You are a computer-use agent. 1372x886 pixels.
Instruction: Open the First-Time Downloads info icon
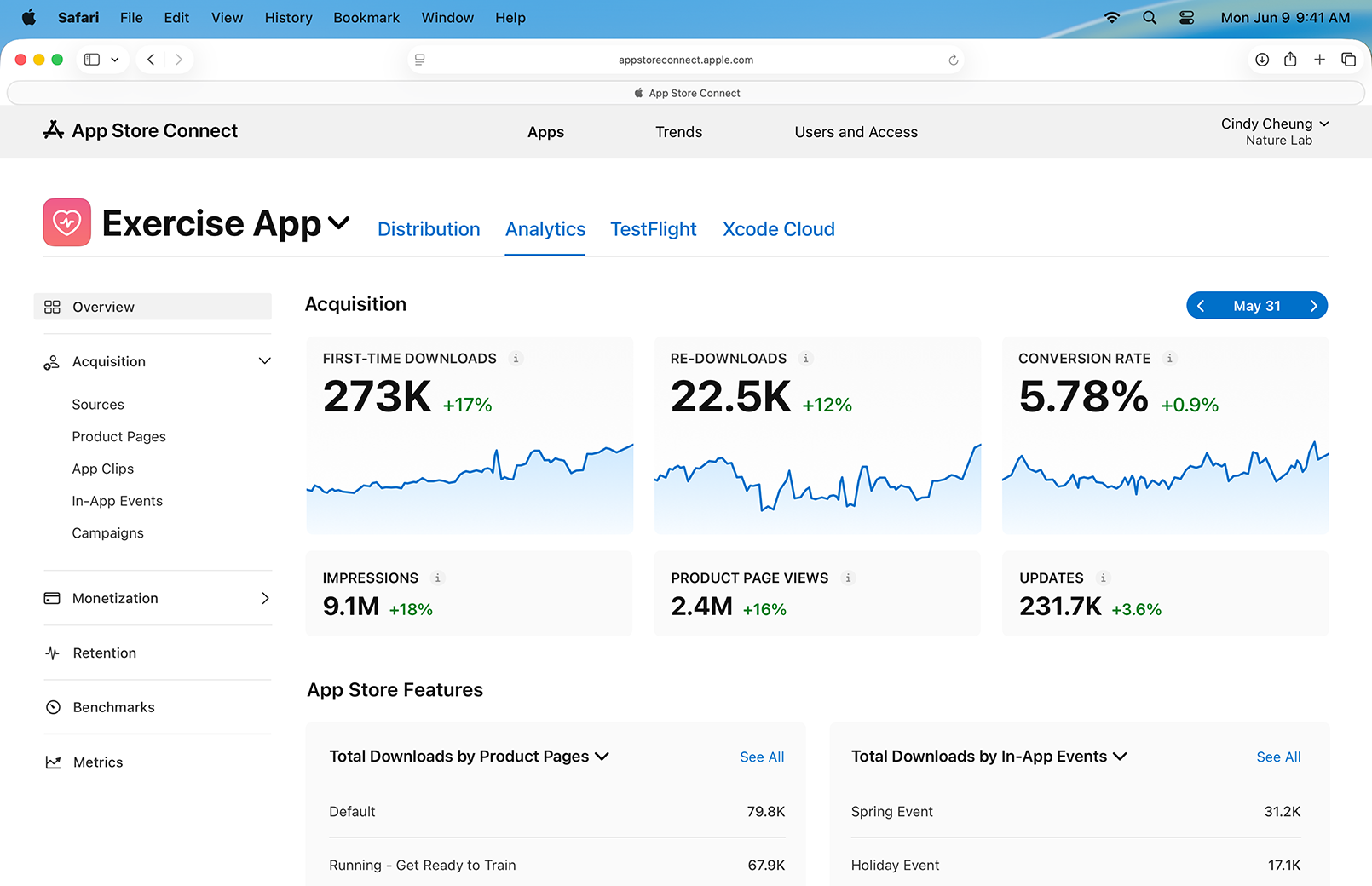point(516,359)
